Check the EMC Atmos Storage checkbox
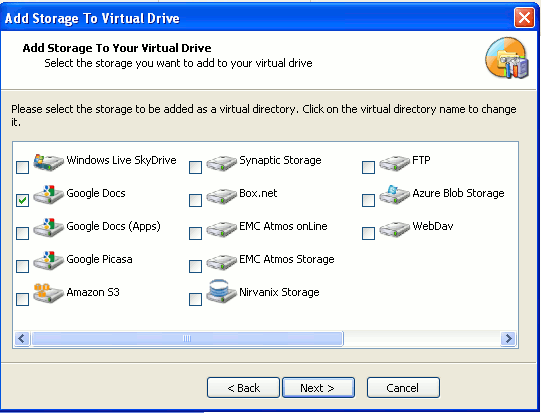Viewport: 541px width, 413px height. tap(196, 267)
